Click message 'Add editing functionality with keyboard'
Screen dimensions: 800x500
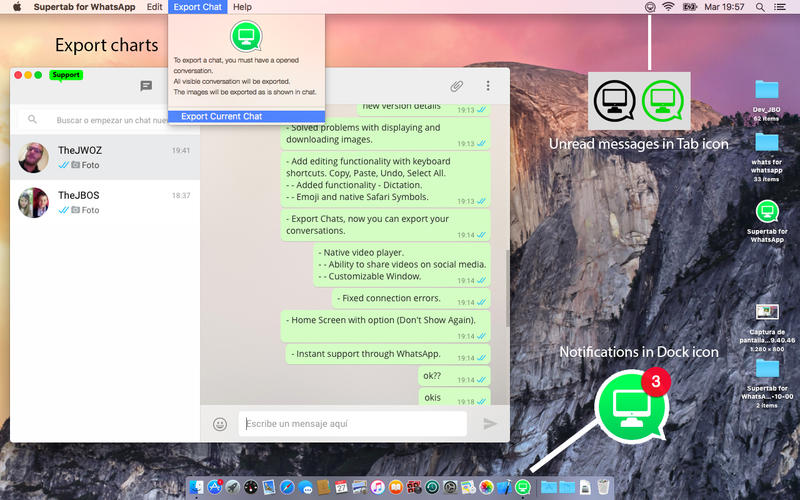coord(385,179)
